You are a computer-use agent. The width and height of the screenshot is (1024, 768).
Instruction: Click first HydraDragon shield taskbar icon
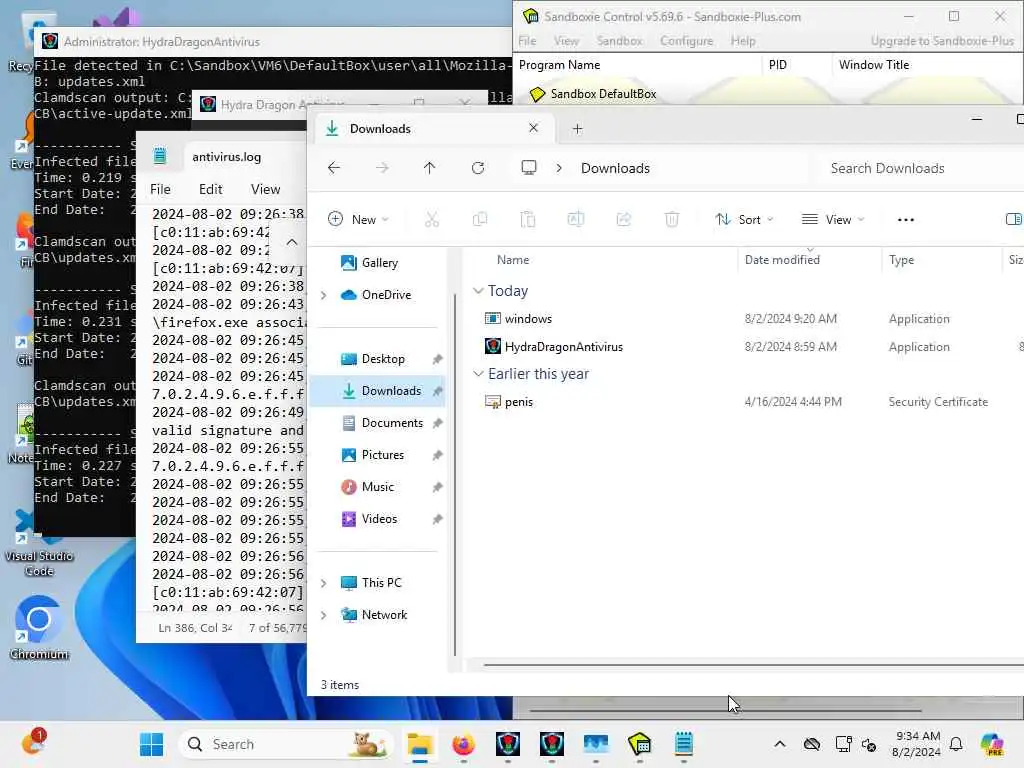pos(507,744)
